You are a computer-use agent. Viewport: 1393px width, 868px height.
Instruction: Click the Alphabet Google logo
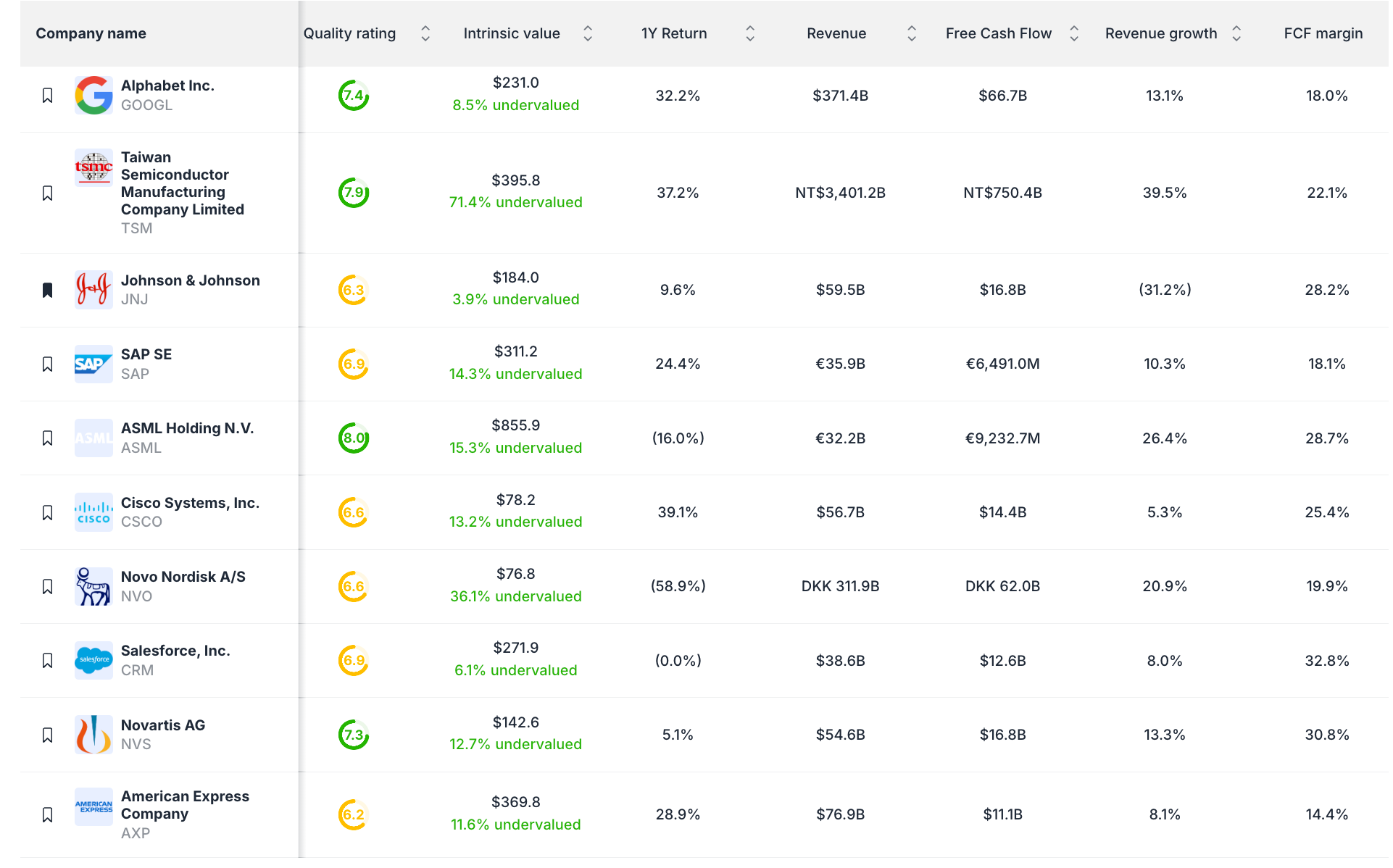93,95
